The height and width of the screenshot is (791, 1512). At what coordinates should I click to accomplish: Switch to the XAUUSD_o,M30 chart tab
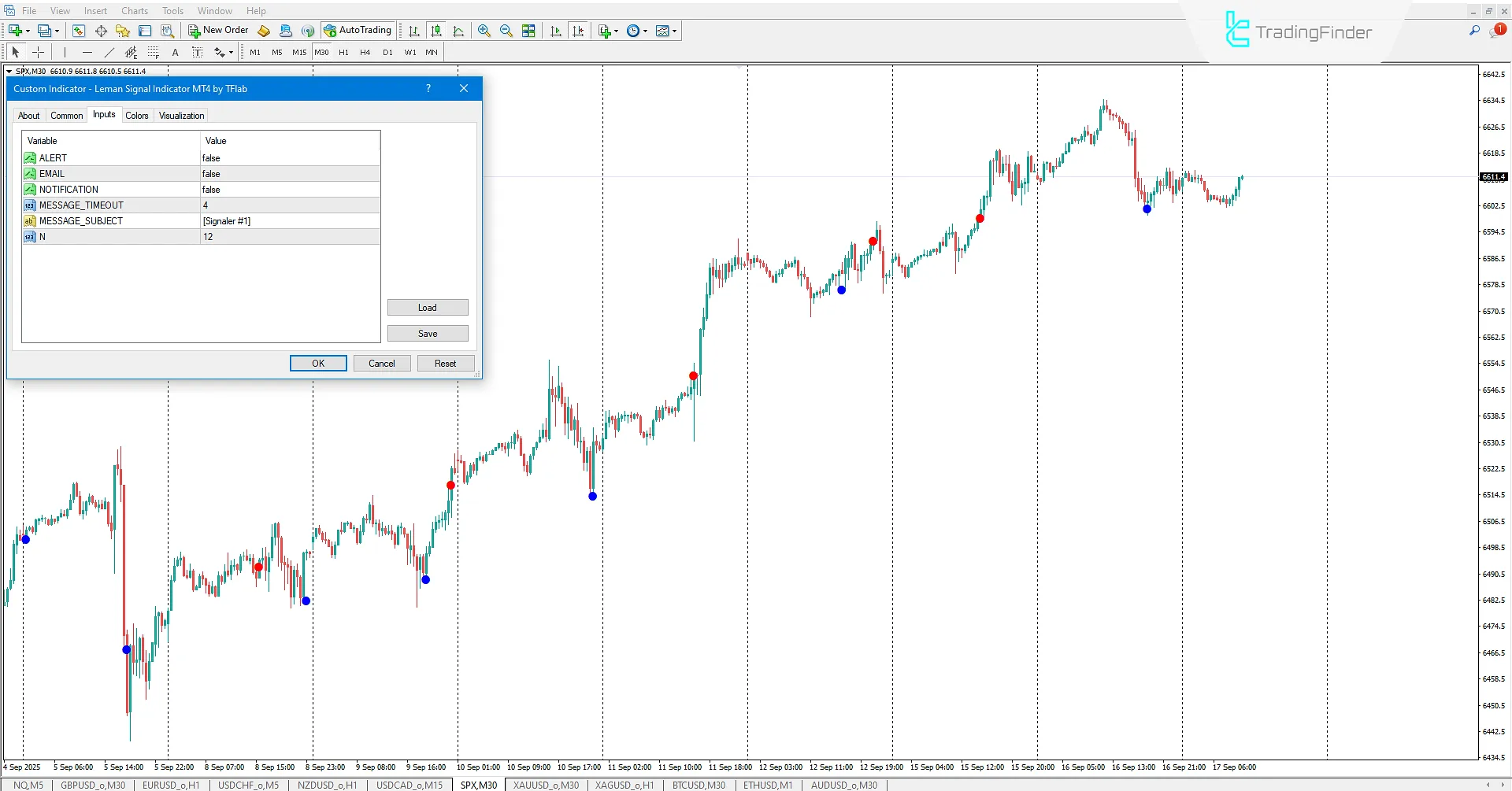545,784
